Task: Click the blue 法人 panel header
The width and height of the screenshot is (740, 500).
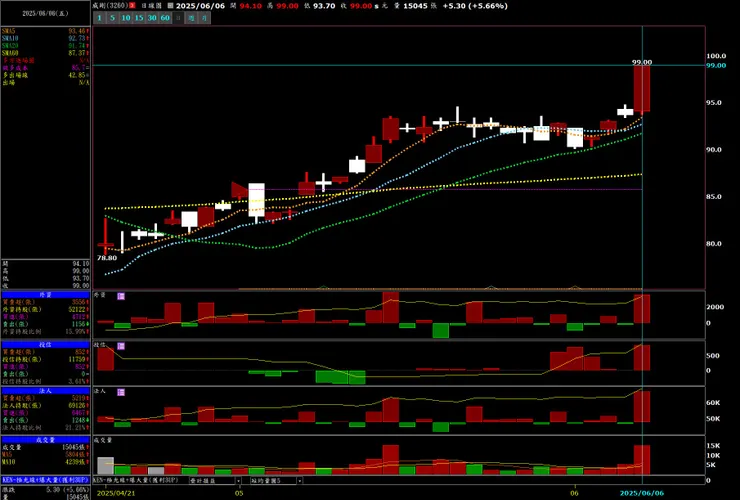Action: pos(45,391)
